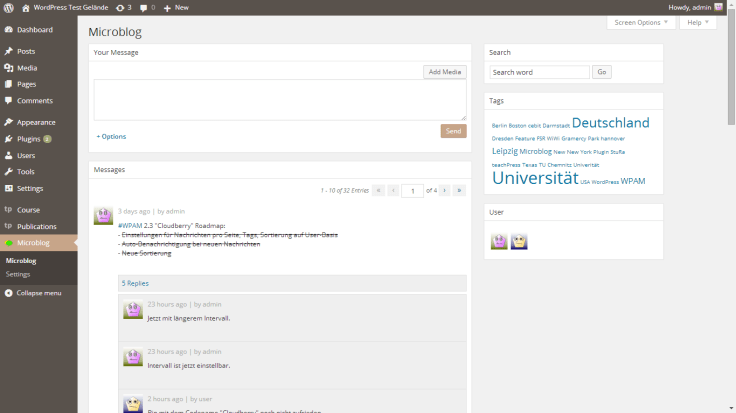Click the Go search button

pos(602,72)
